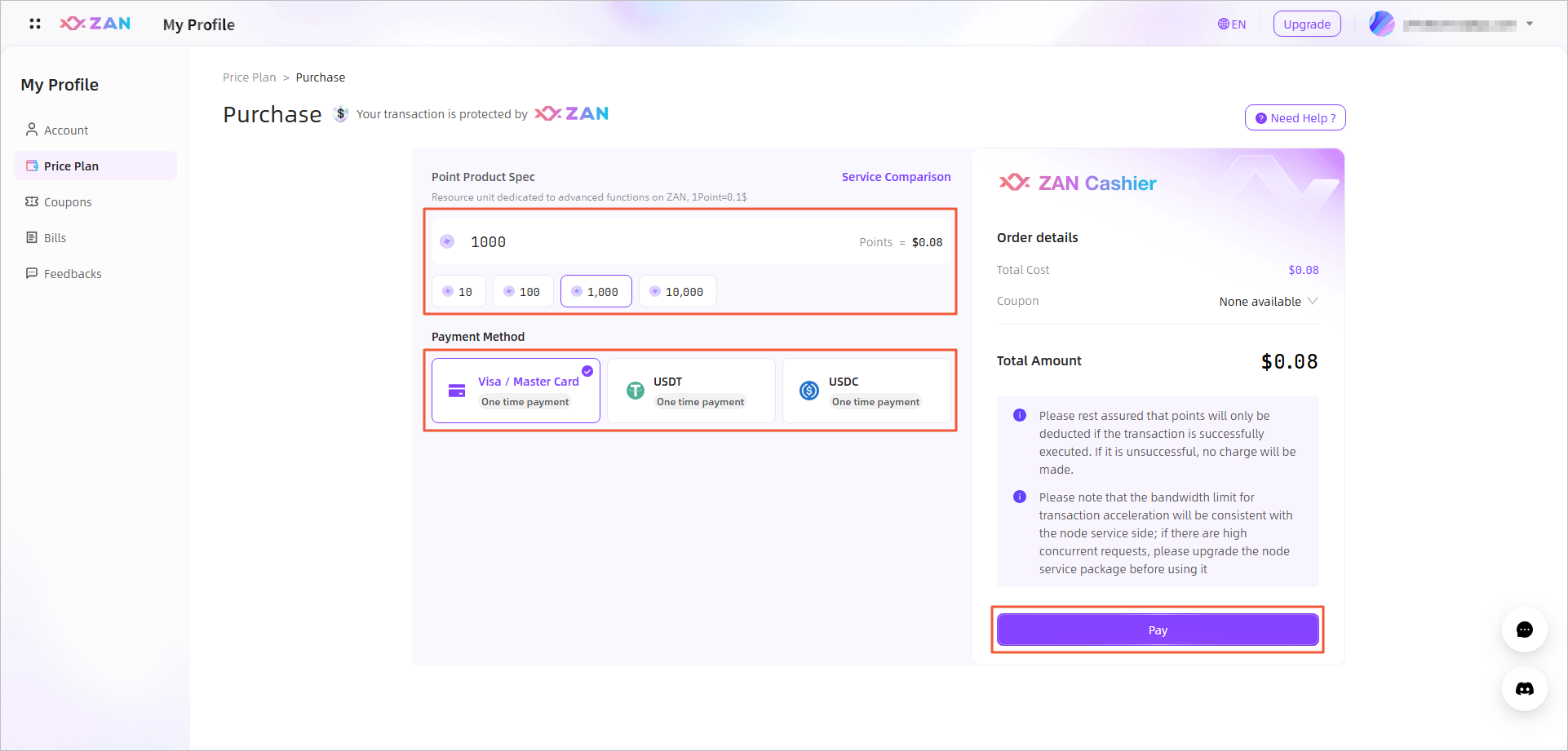Click the Total Amount $0.08 value
The width and height of the screenshot is (1568, 751).
(1289, 361)
